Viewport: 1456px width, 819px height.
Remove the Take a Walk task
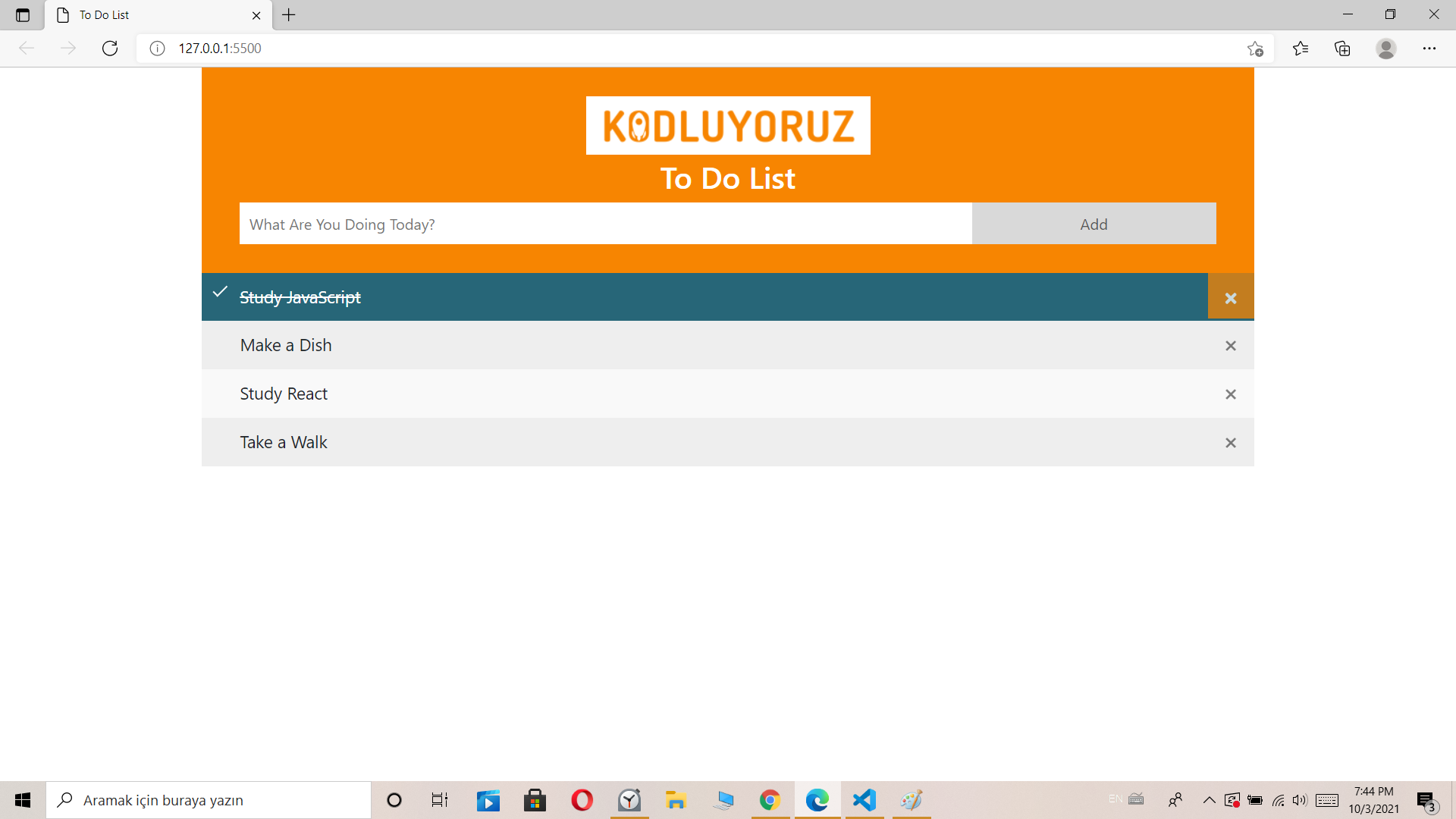tap(1230, 443)
